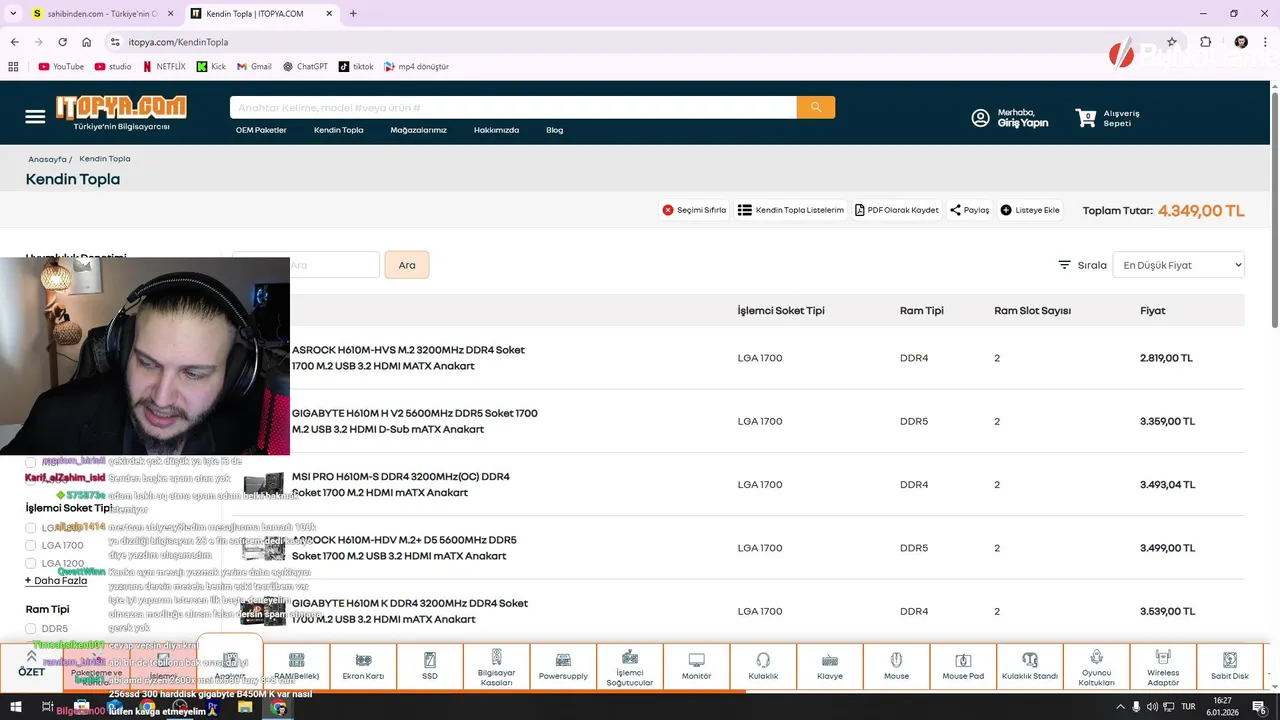1280x720 pixels.
Task: Open OEM Paketler menu item
Action: [261, 130]
